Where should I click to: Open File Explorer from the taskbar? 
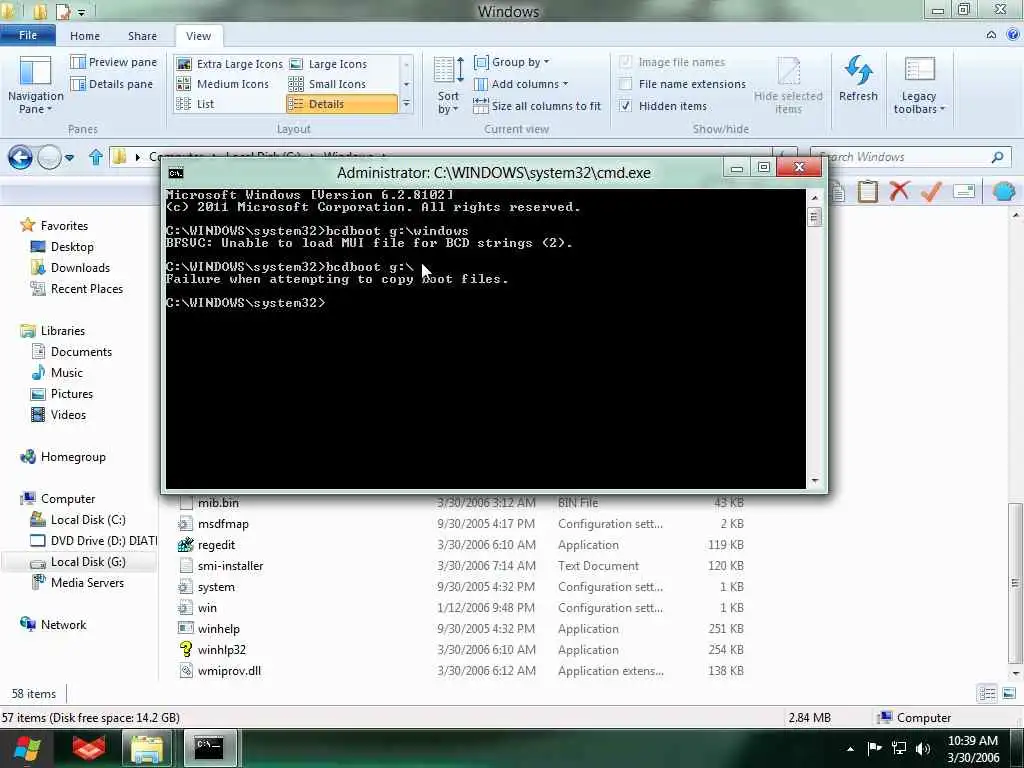(x=147, y=748)
